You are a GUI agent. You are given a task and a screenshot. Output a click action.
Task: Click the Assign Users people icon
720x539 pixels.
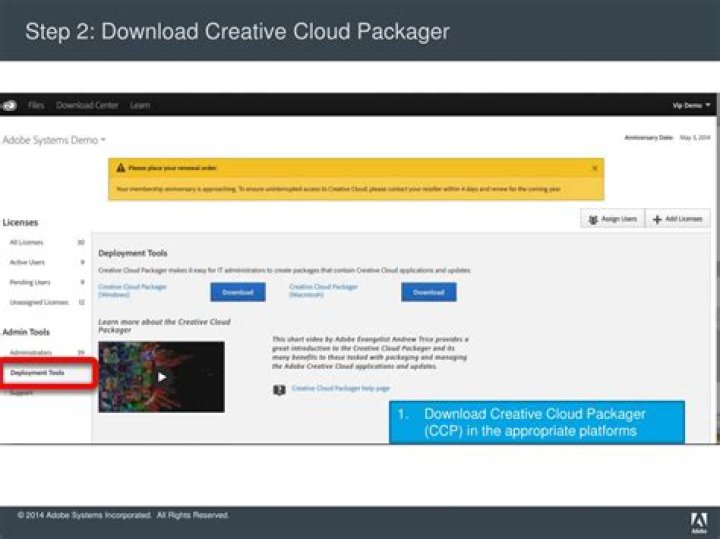(593, 219)
